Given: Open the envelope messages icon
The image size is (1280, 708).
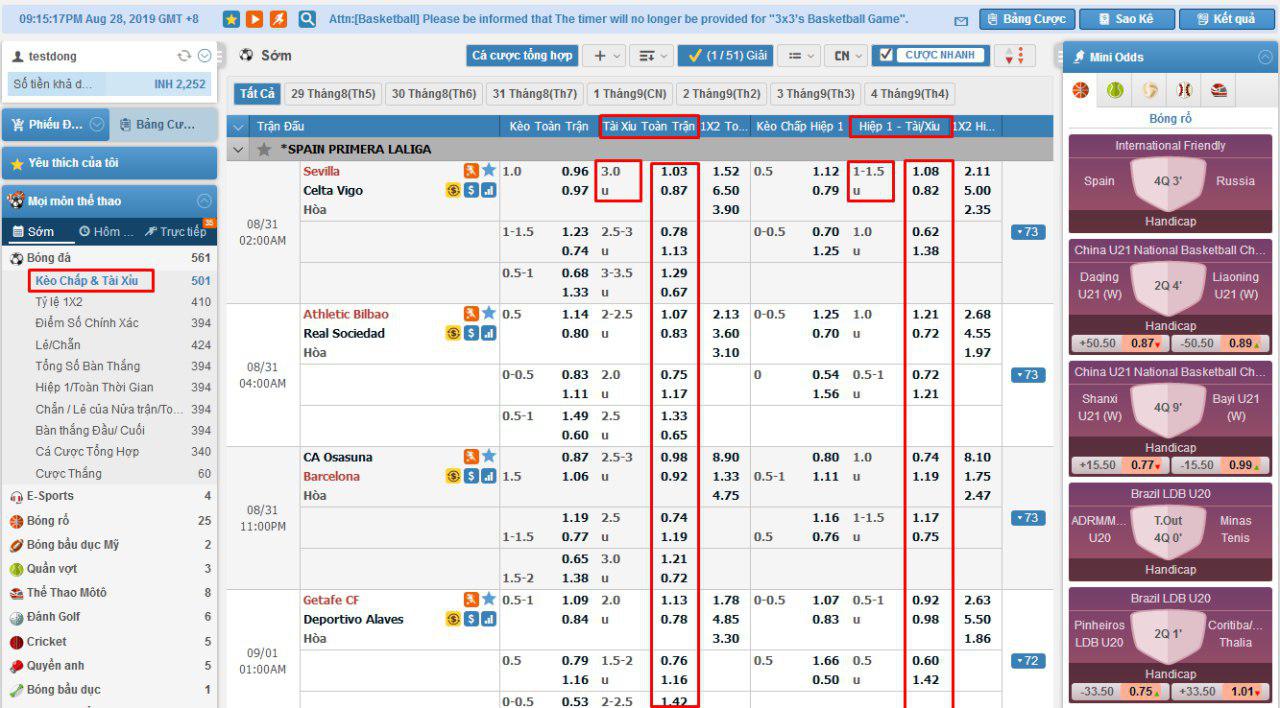Looking at the screenshot, I should (x=961, y=20).
